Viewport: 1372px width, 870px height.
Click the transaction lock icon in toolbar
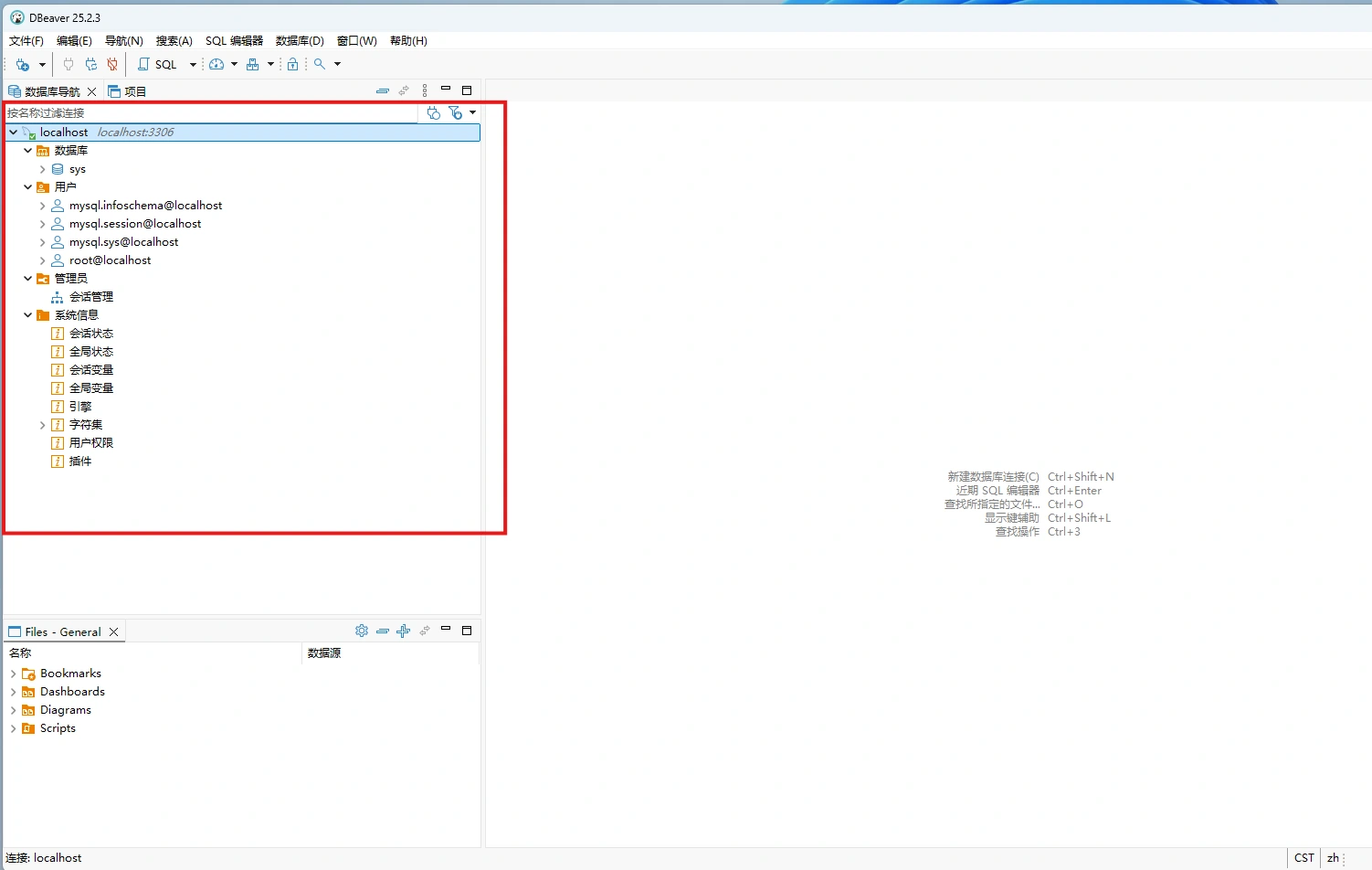(x=292, y=64)
